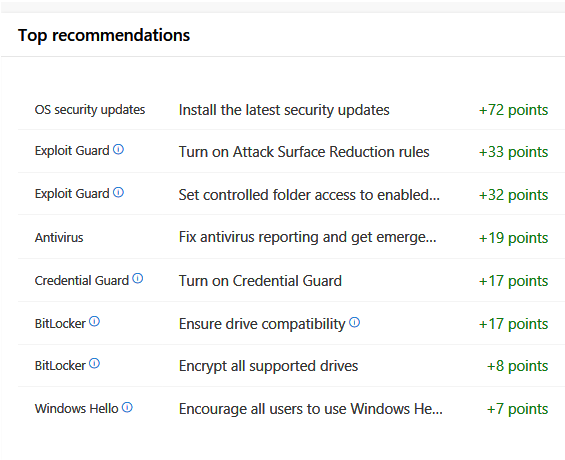Open Set controlled folder access recommendation
This screenshot has height=460, width=565.
(309, 195)
